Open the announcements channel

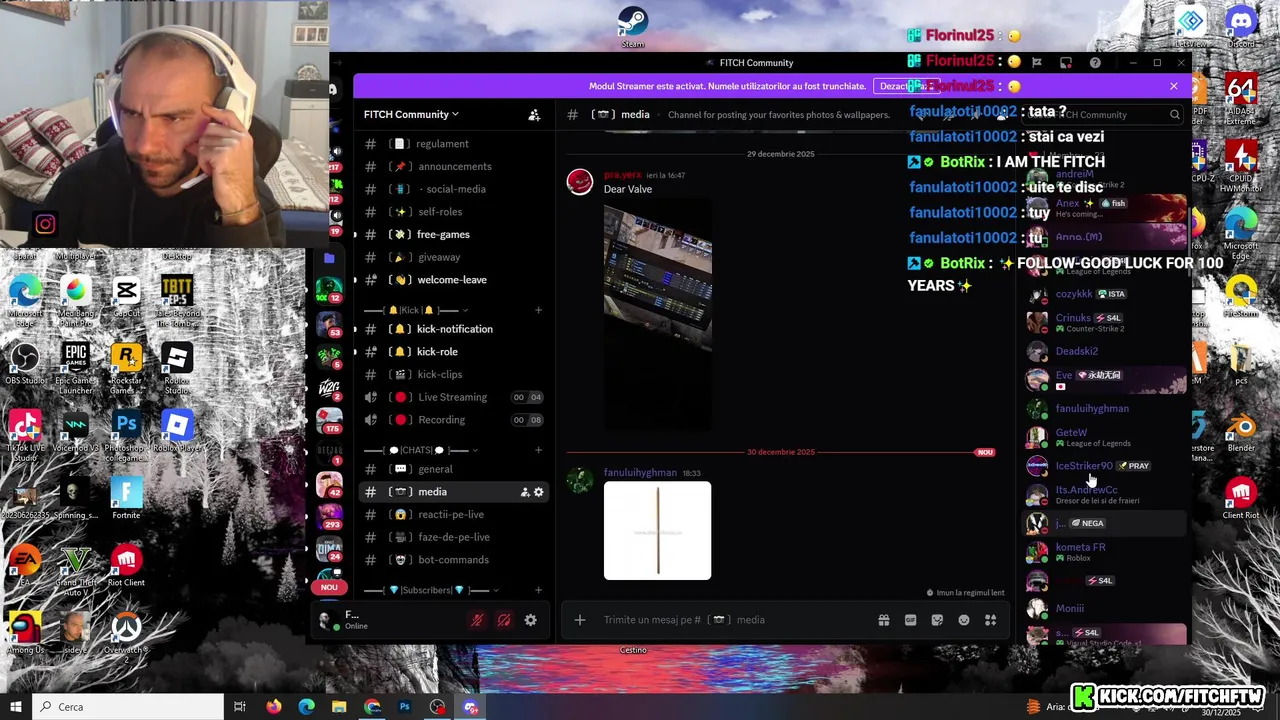[x=452, y=167]
